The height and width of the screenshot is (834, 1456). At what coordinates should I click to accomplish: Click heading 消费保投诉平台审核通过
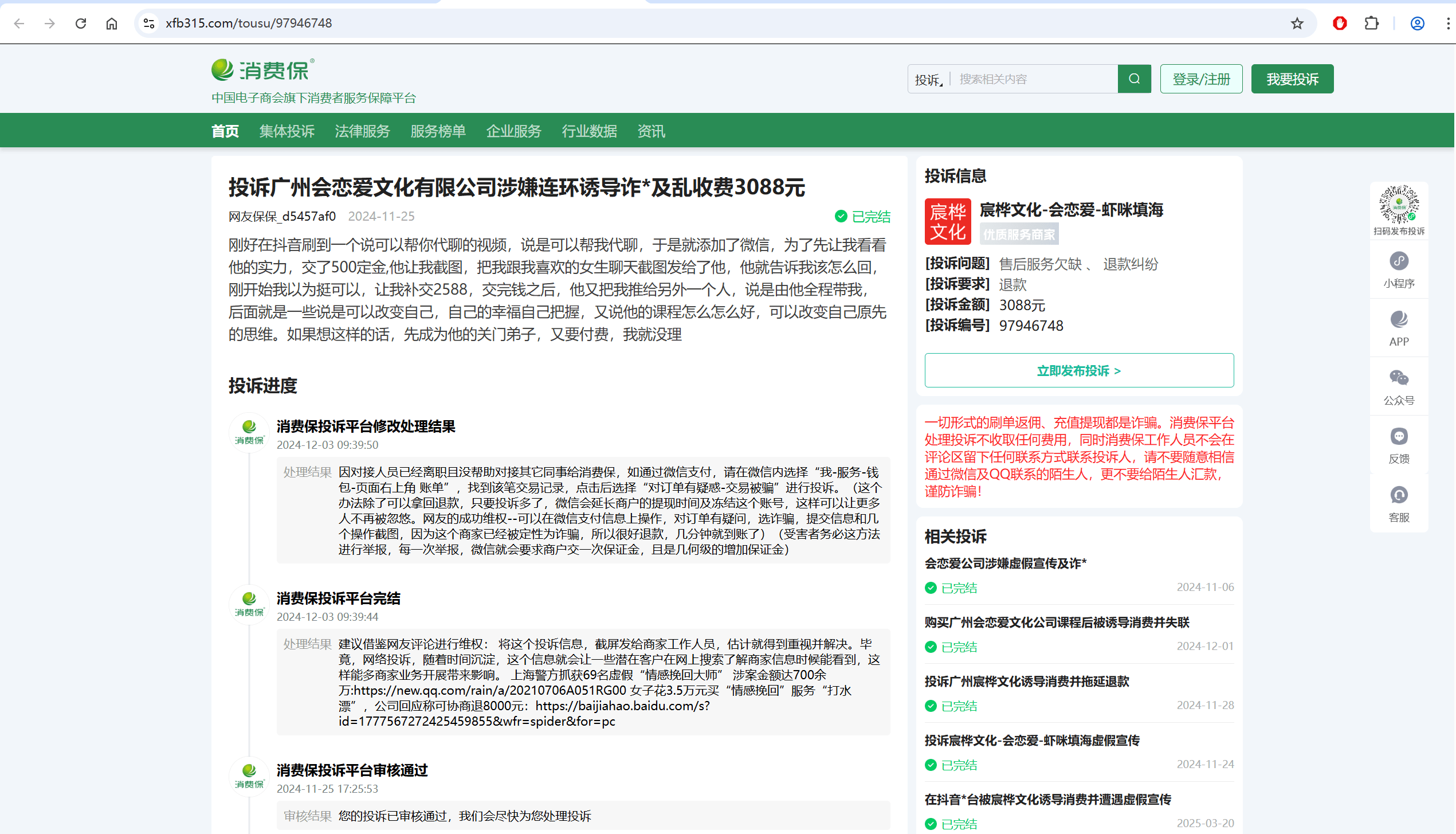(352, 770)
